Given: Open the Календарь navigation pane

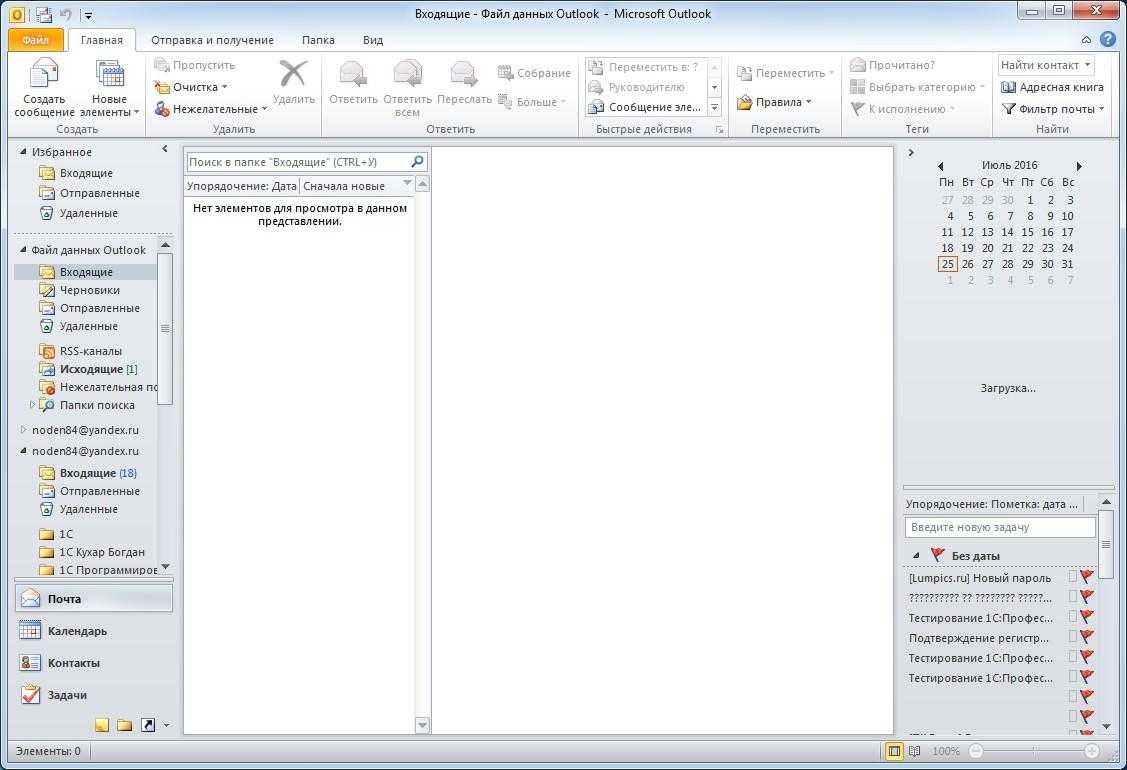Looking at the screenshot, I should (77, 631).
